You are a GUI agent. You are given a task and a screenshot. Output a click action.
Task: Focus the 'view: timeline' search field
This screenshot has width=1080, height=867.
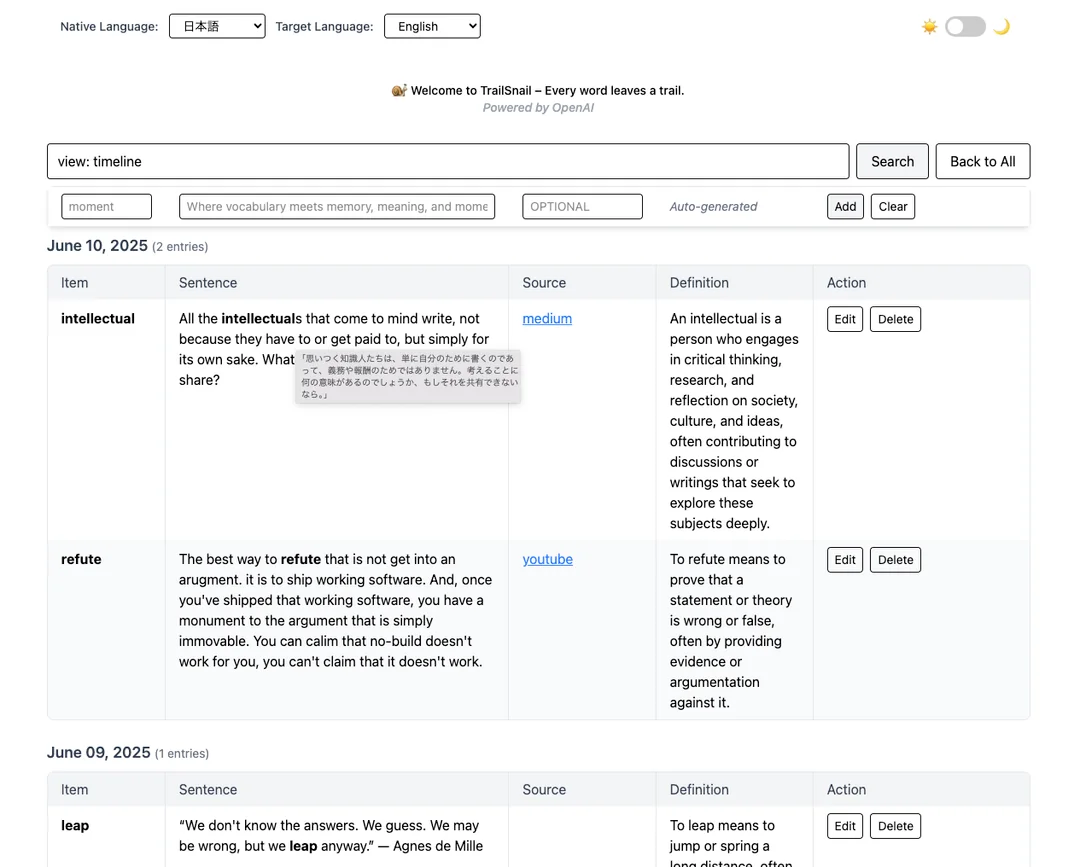point(448,161)
